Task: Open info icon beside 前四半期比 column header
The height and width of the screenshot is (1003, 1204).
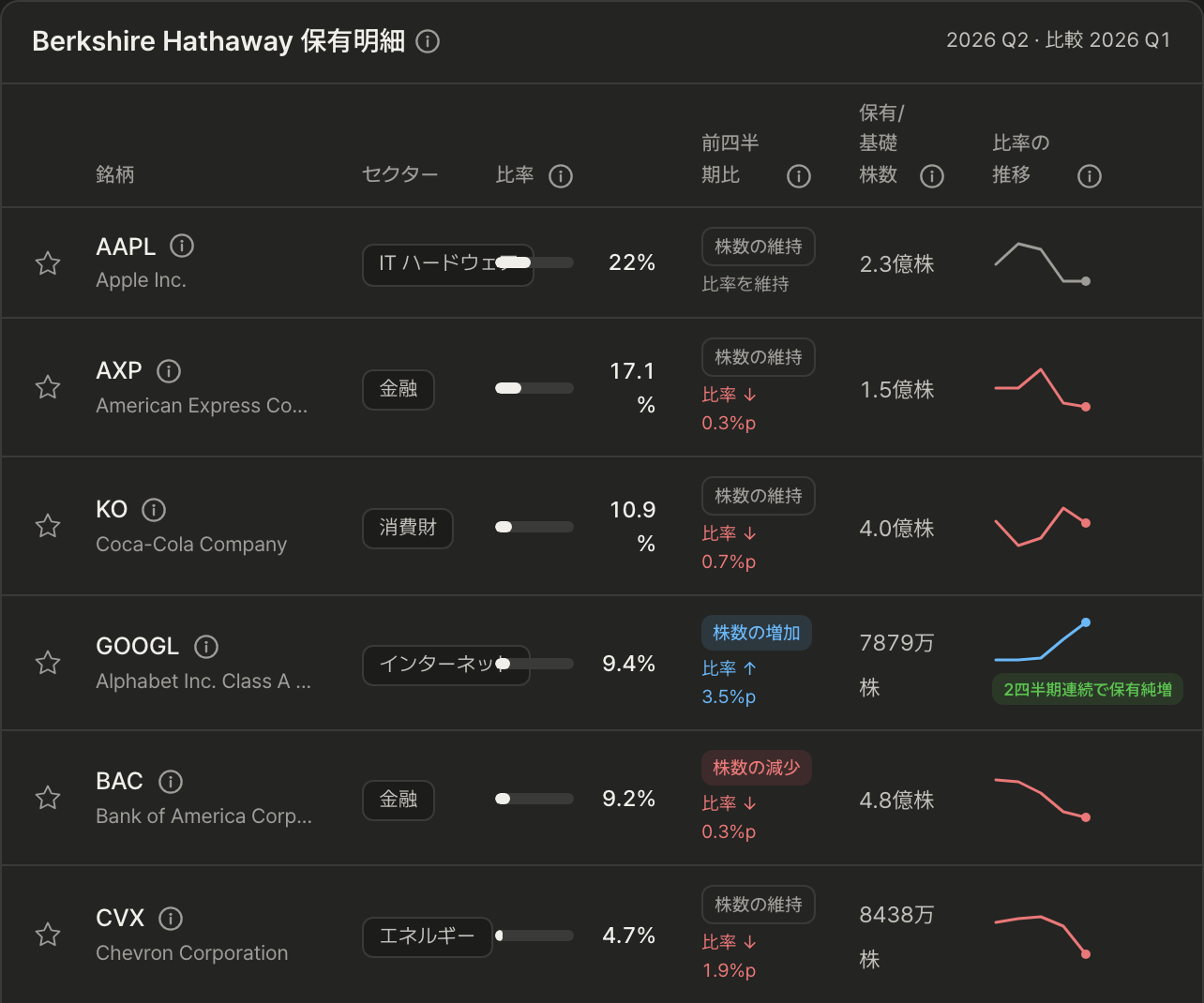Action: 799,176
